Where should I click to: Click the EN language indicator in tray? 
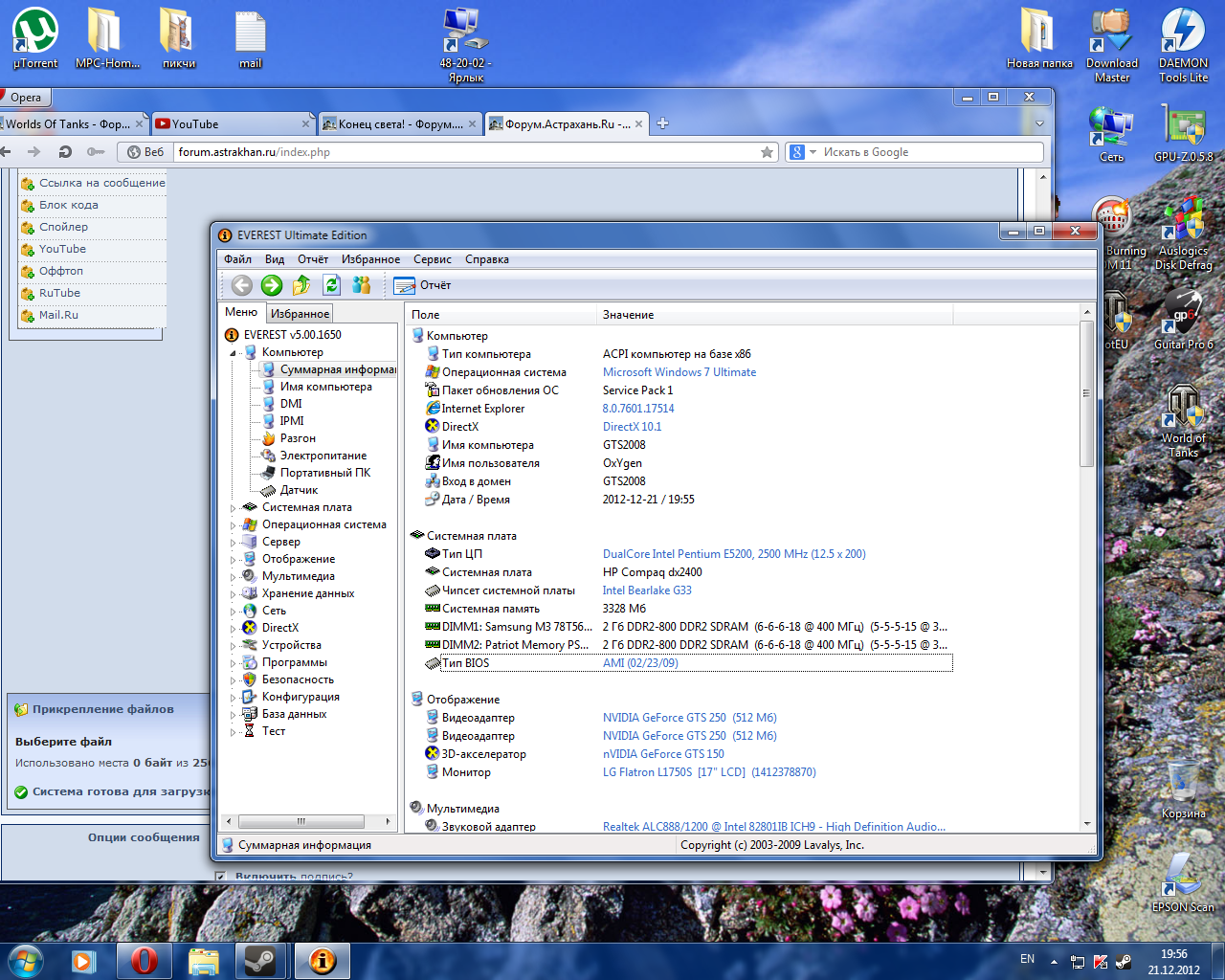click(1027, 959)
